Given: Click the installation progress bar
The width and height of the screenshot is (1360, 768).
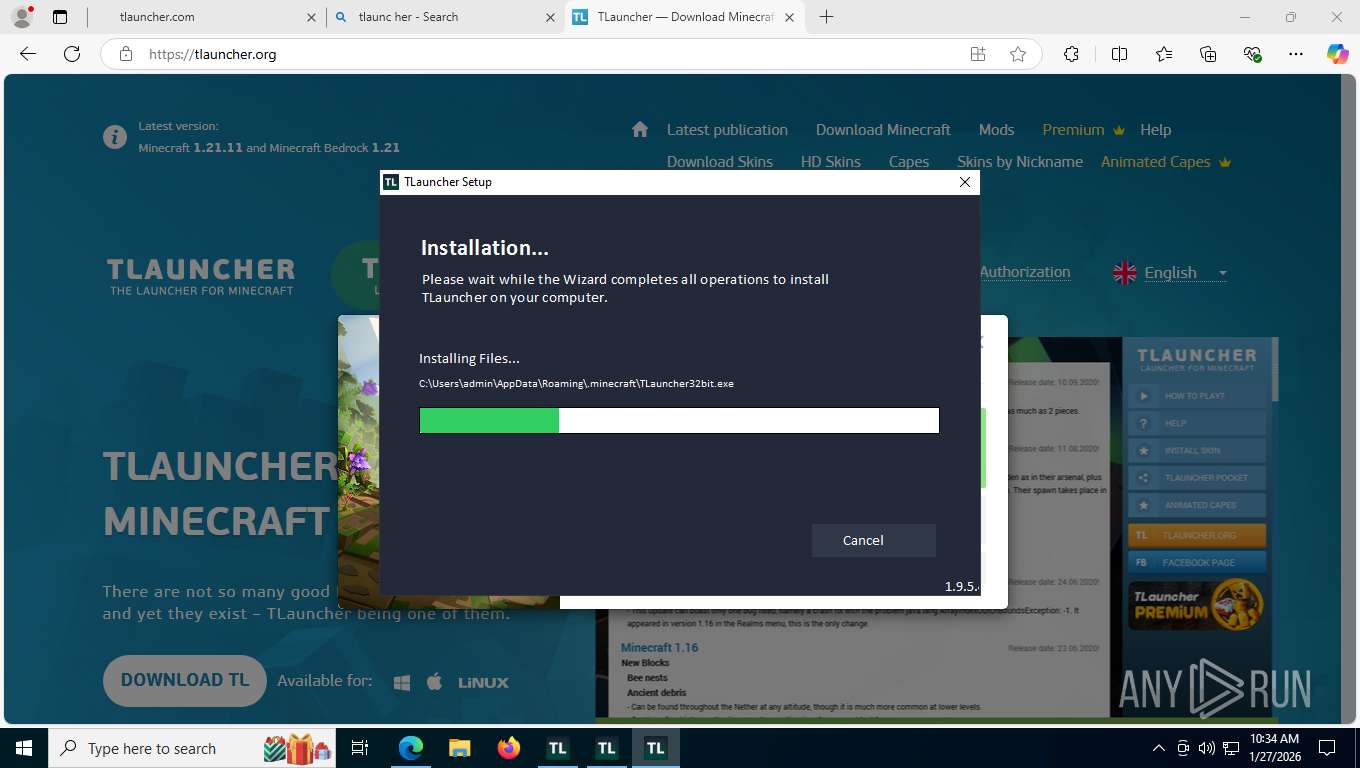Looking at the screenshot, I should click(679, 420).
